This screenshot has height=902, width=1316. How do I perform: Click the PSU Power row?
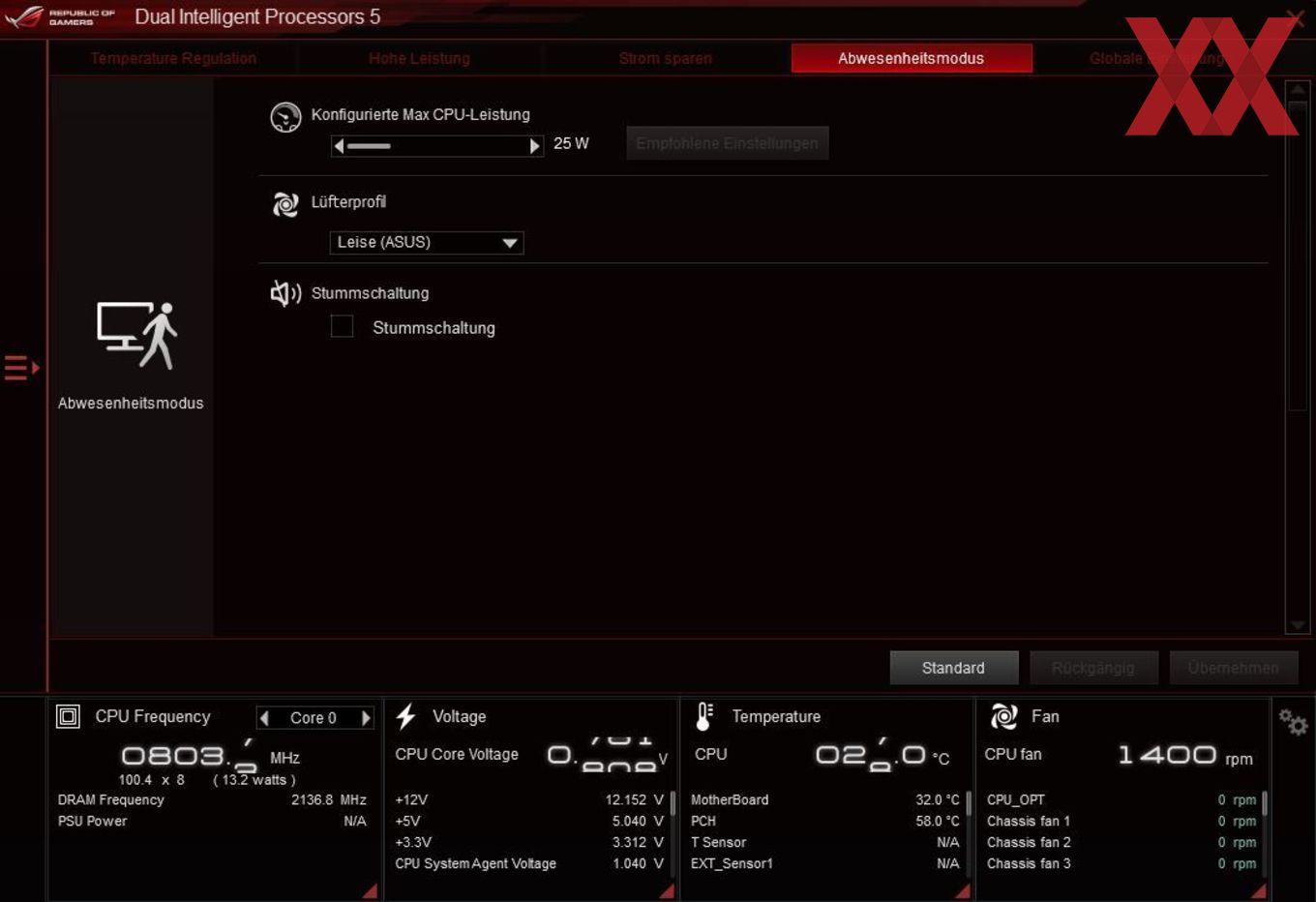(x=212, y=822)
